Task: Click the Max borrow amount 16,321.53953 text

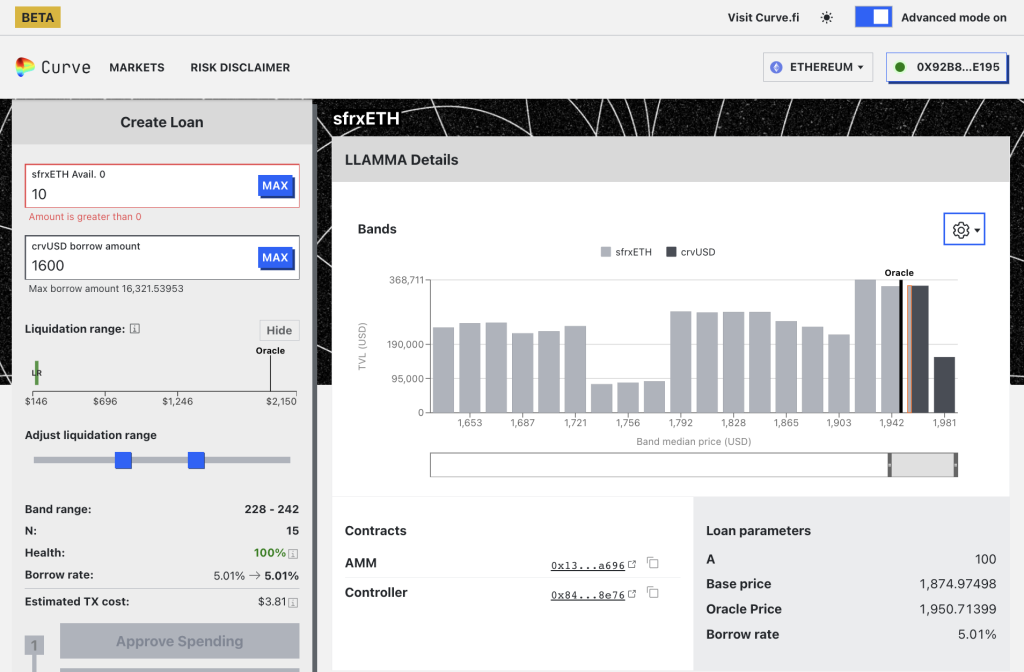Action: click(x=106, y=289)
